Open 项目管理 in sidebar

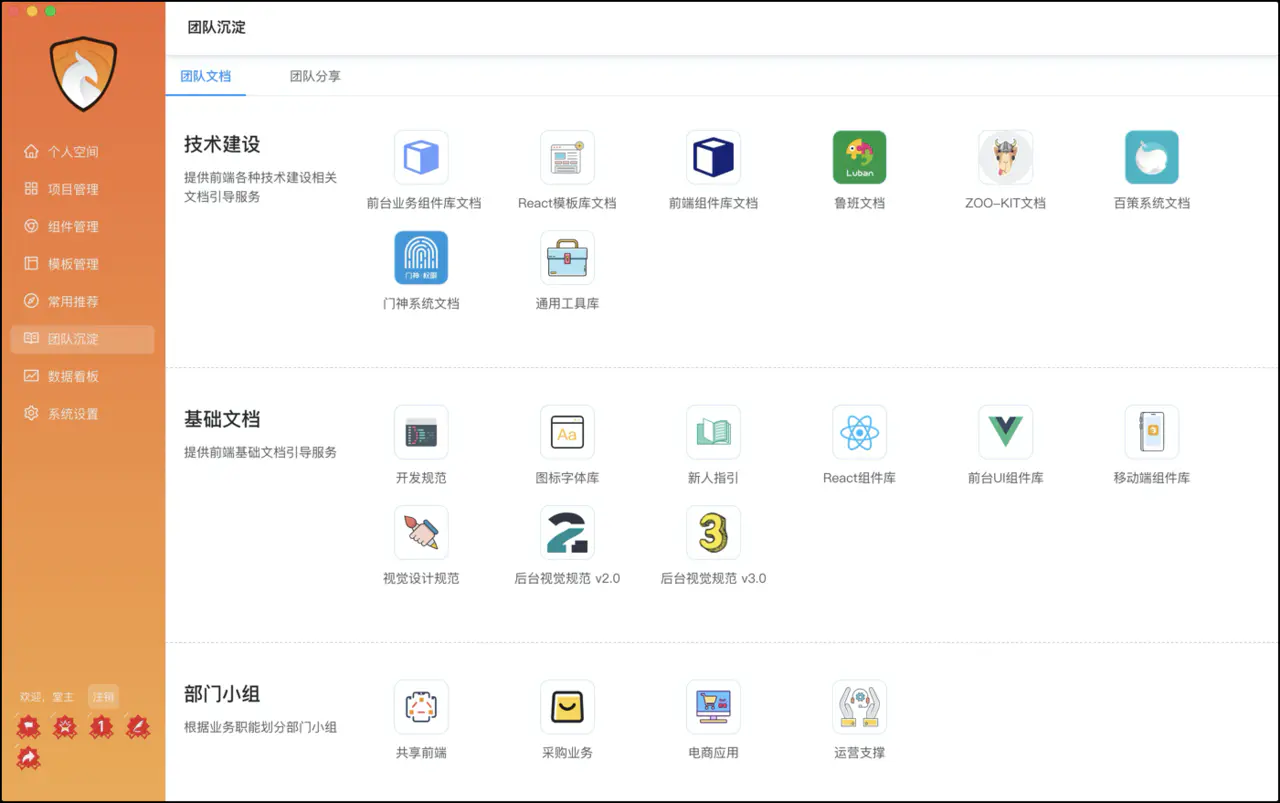82,189
